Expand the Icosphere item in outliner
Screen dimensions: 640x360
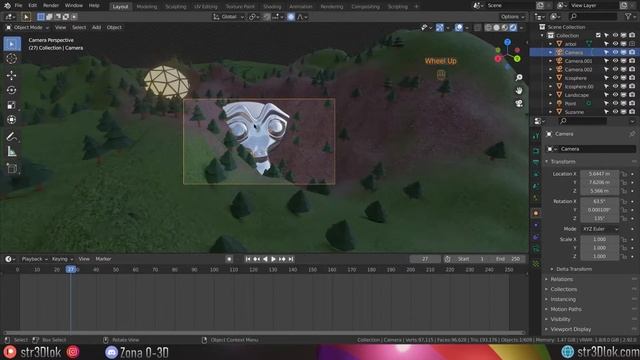[x=551, y=78]
